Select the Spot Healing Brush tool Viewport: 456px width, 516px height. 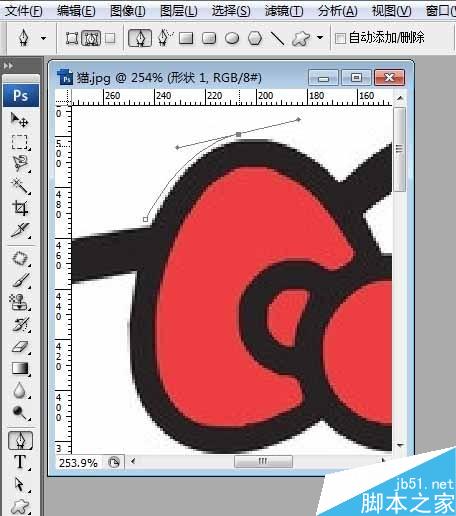pos(20,259)
